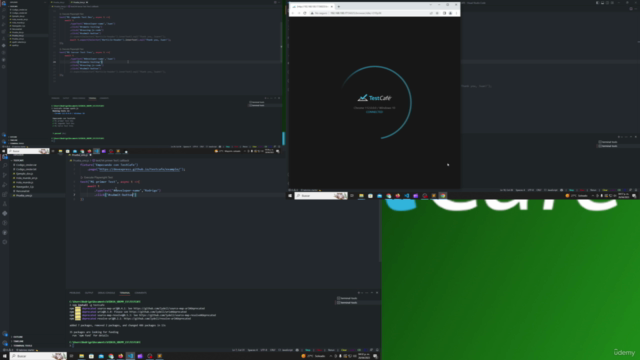Open Manage gear in bottom VS Code activity bar
640x360 pixels.
pos(5,343)
